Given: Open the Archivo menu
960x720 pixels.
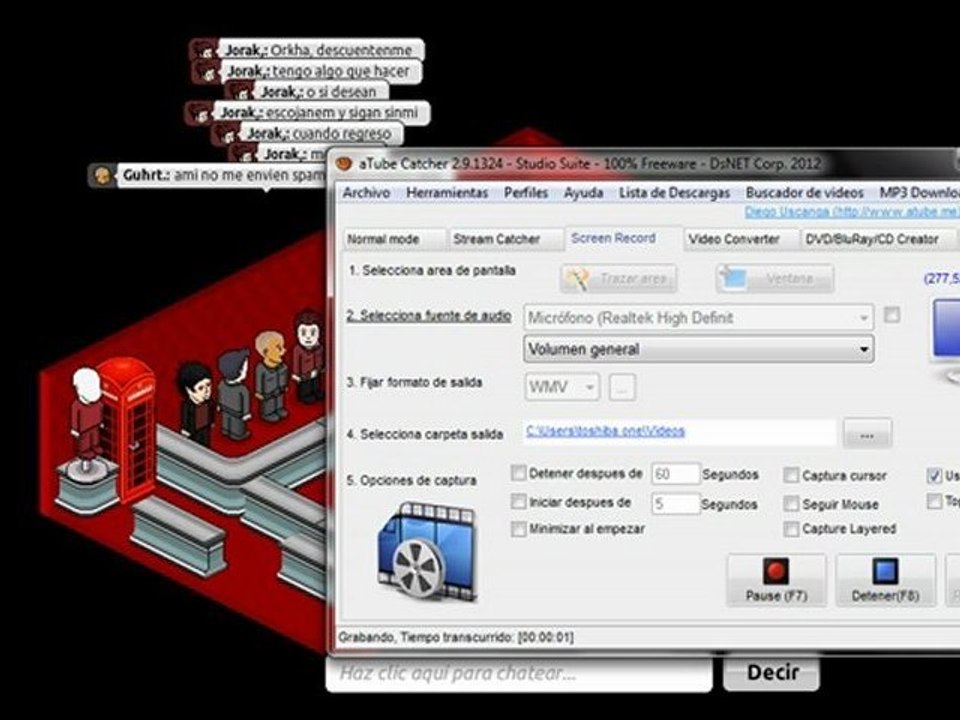Looking at the screenshot, I should click(x=366, y=193).
